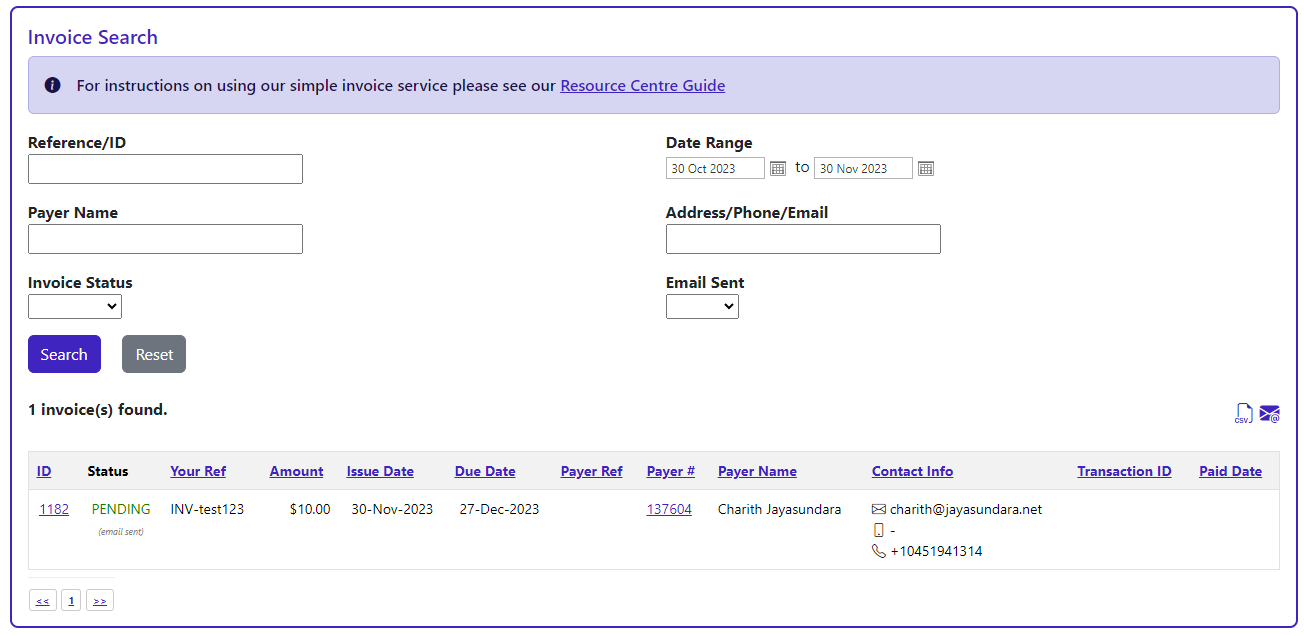Click the Address/Phone/Email input field

(803, 239)
